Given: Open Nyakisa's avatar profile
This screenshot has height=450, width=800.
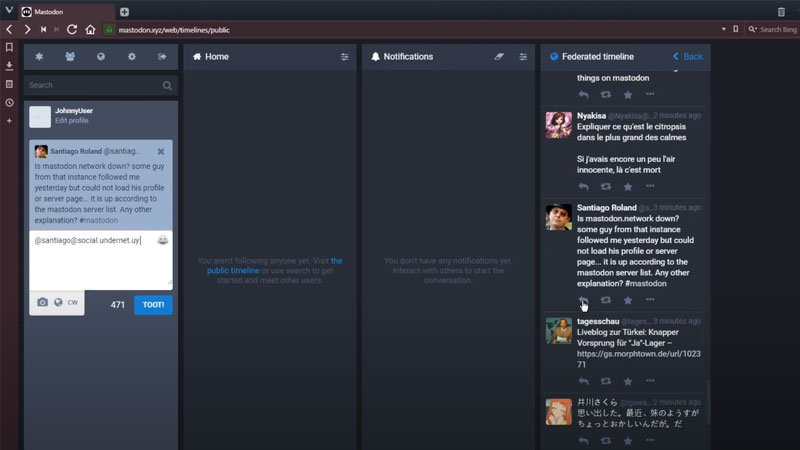Looking at the screenshot, I should point(559,125).
